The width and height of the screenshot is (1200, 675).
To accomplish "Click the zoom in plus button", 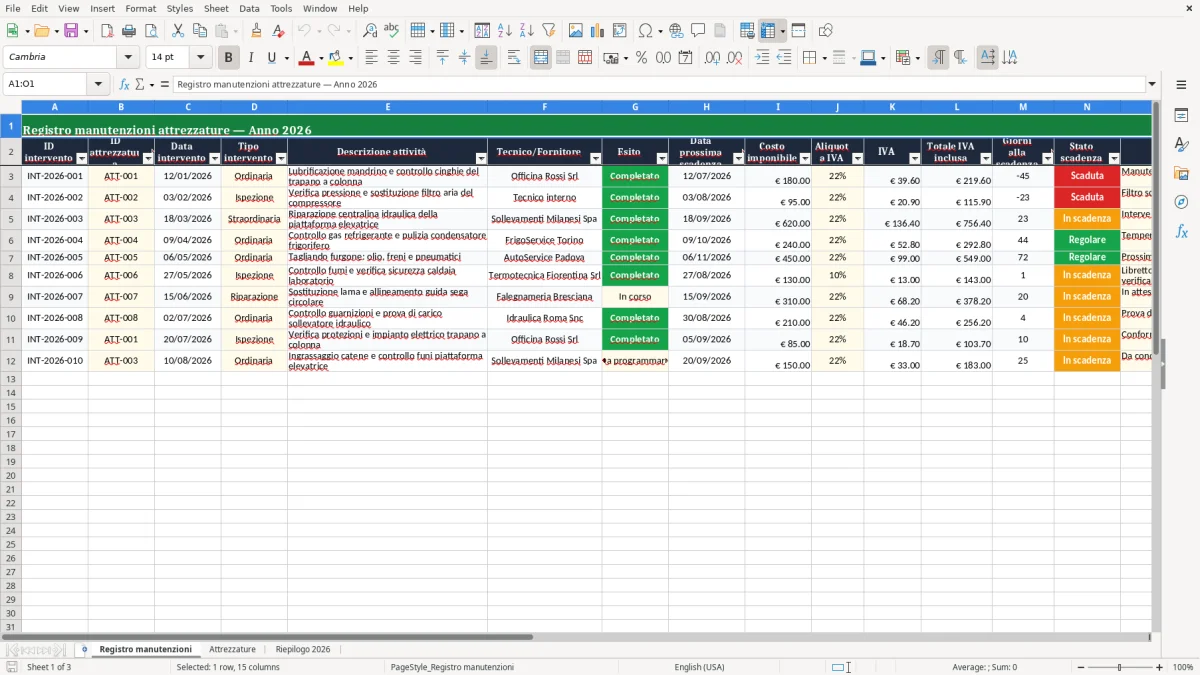I will pos(1159,667).
